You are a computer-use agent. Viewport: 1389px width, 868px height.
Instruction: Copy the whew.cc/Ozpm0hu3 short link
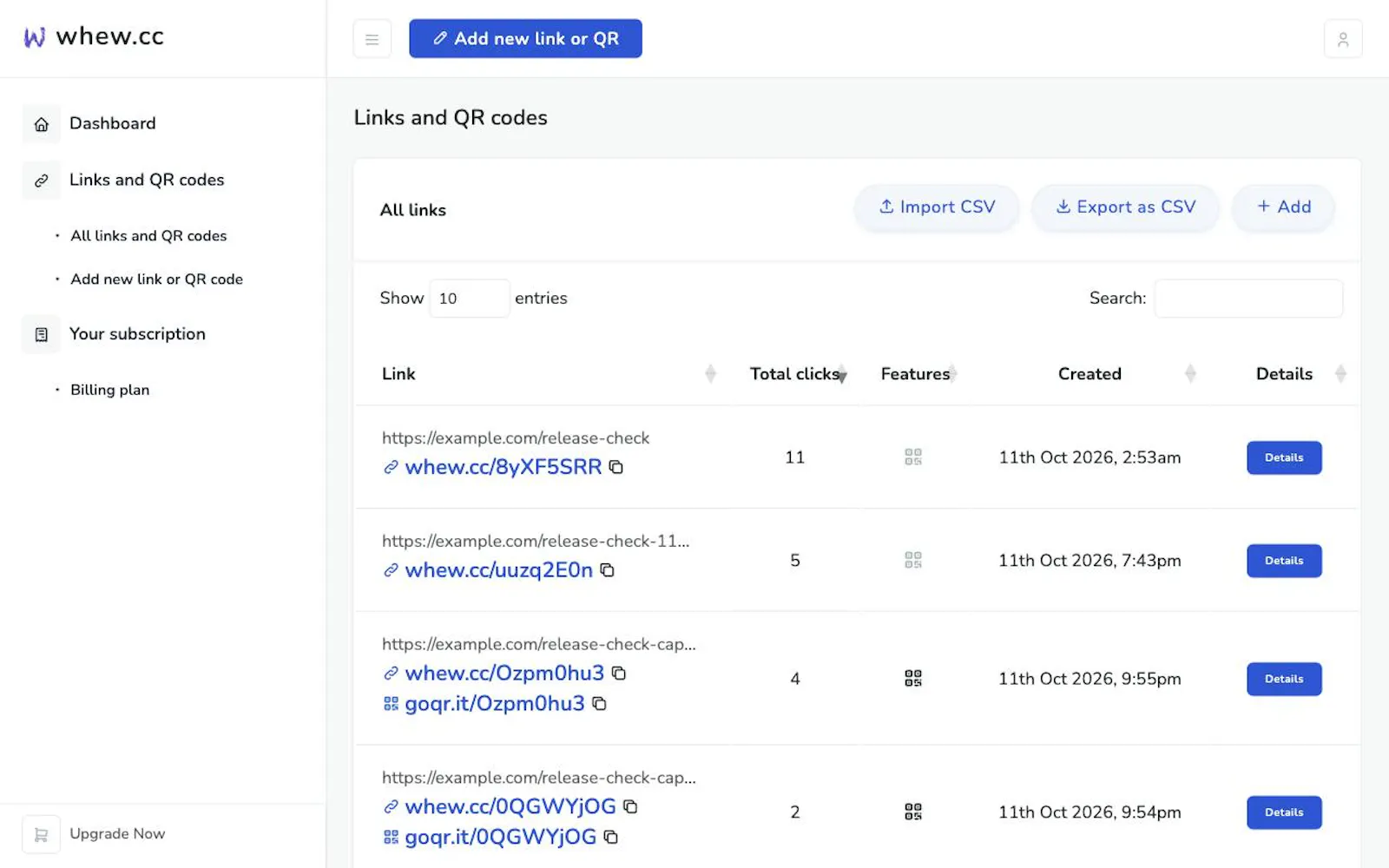point(618,674)
